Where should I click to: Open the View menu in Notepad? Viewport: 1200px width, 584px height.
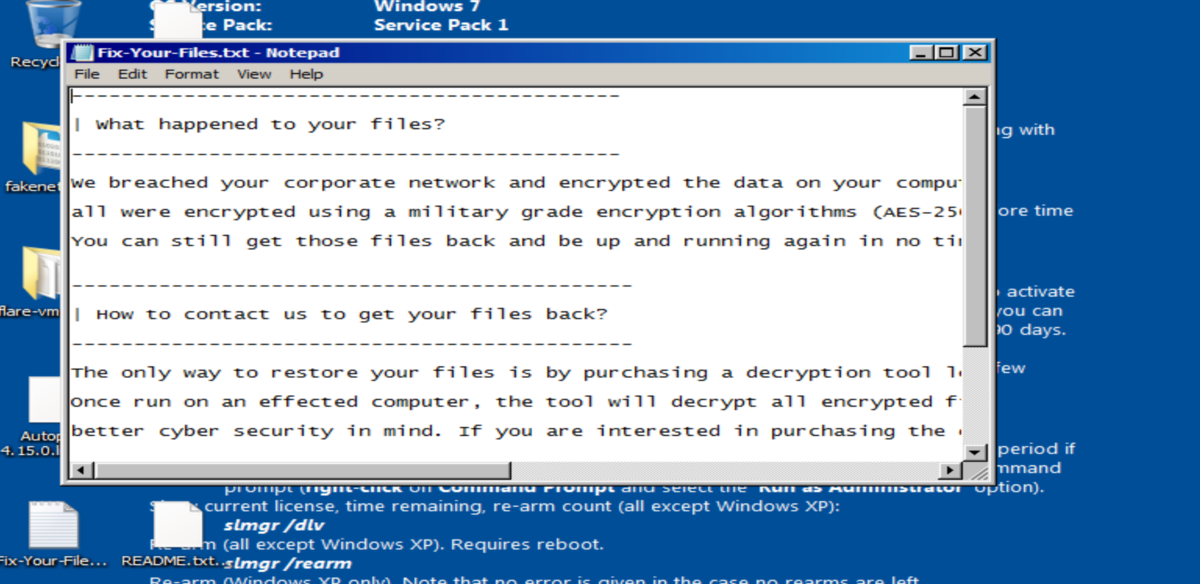(254, 74)
